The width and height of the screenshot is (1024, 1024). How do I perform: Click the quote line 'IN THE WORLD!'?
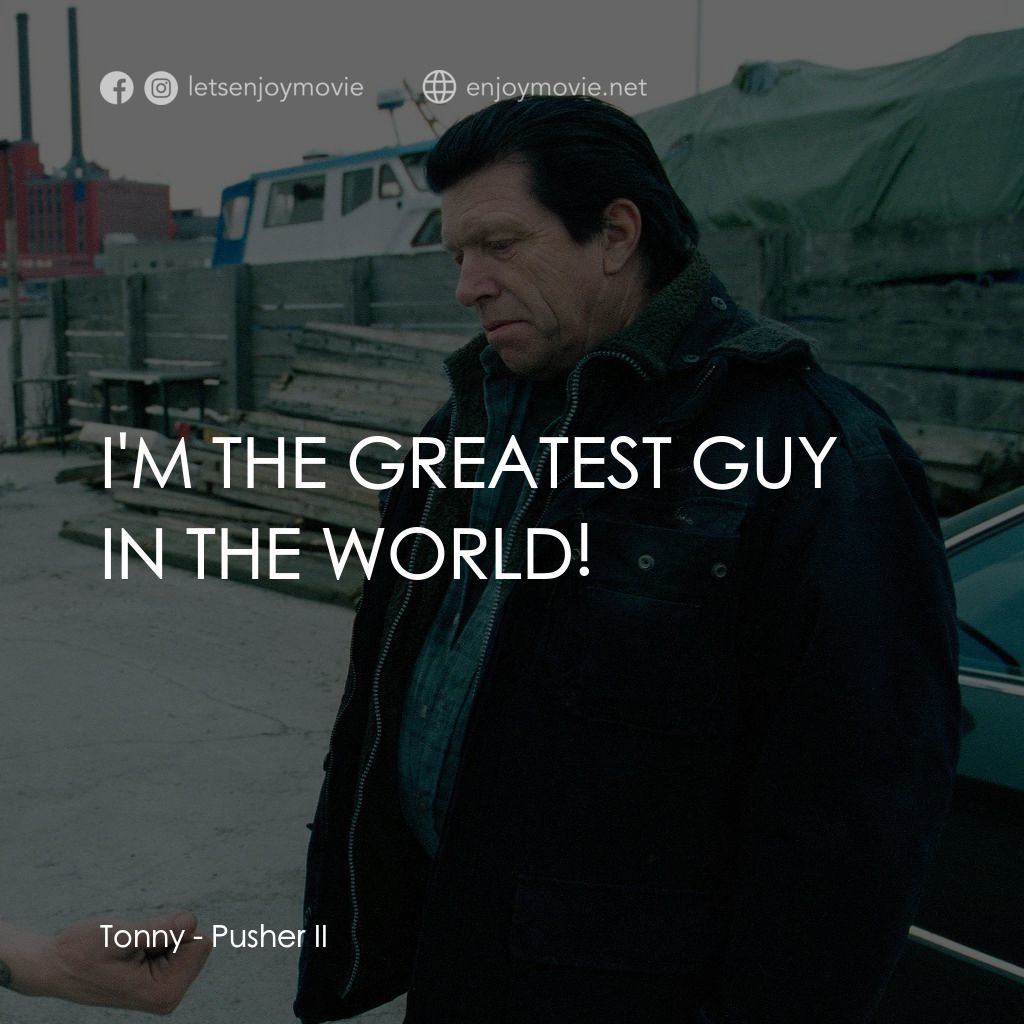[x=345, y=550]
